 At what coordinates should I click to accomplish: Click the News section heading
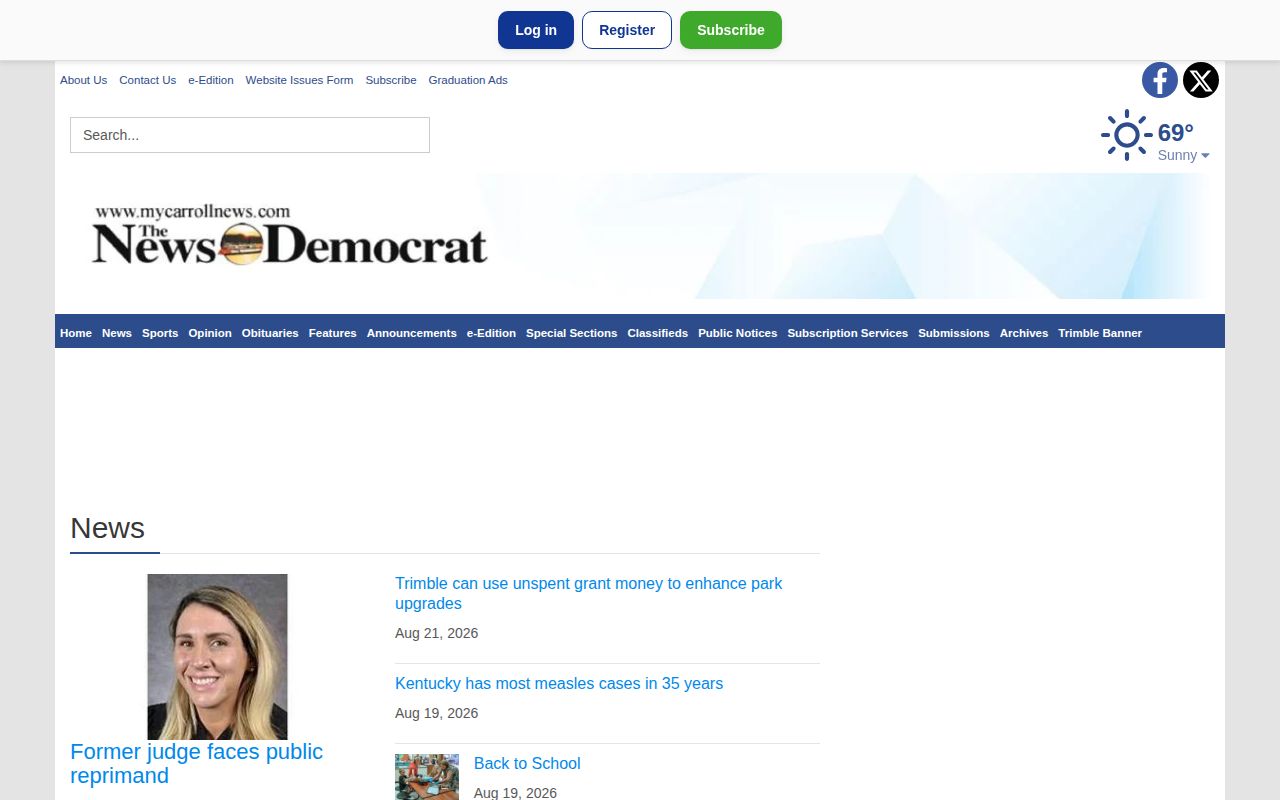(x=107, y=528)
